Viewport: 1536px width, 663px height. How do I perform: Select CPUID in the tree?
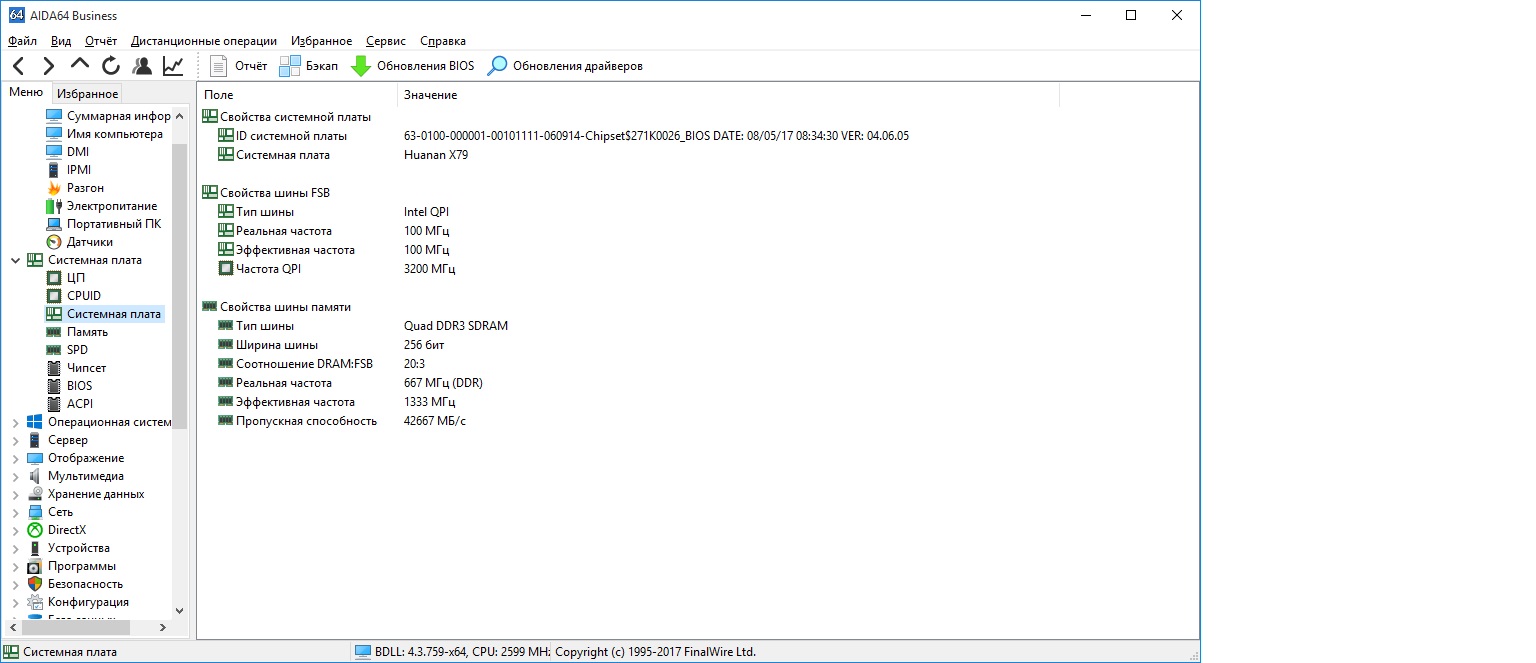pos(74,296)
